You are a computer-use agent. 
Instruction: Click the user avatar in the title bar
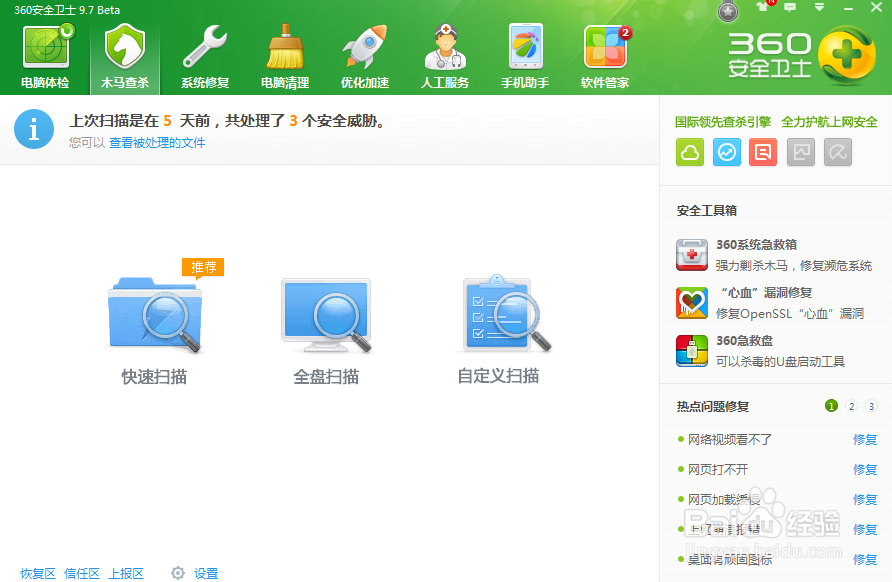726,12
